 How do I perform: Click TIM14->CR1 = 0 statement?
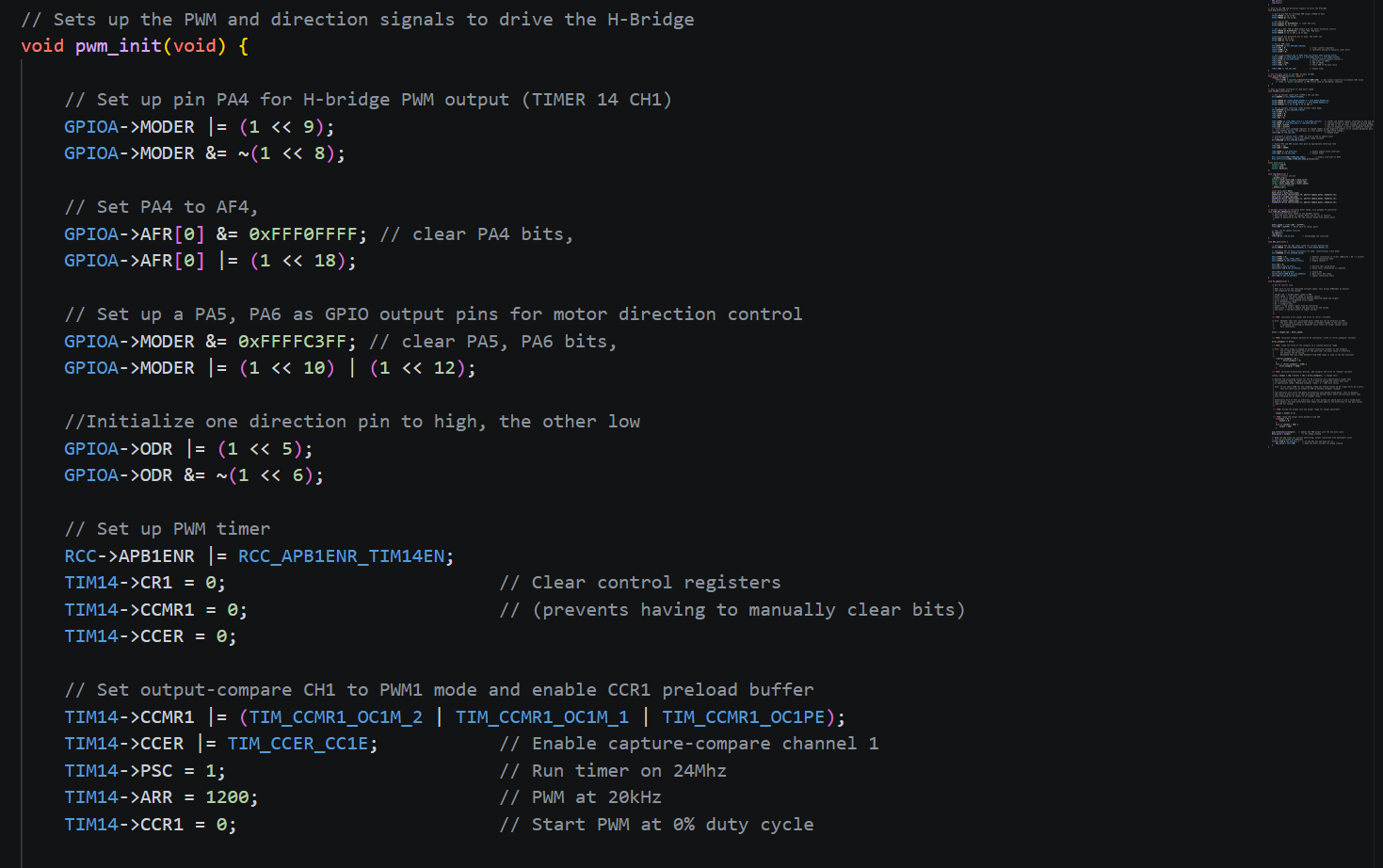(145, 583)
